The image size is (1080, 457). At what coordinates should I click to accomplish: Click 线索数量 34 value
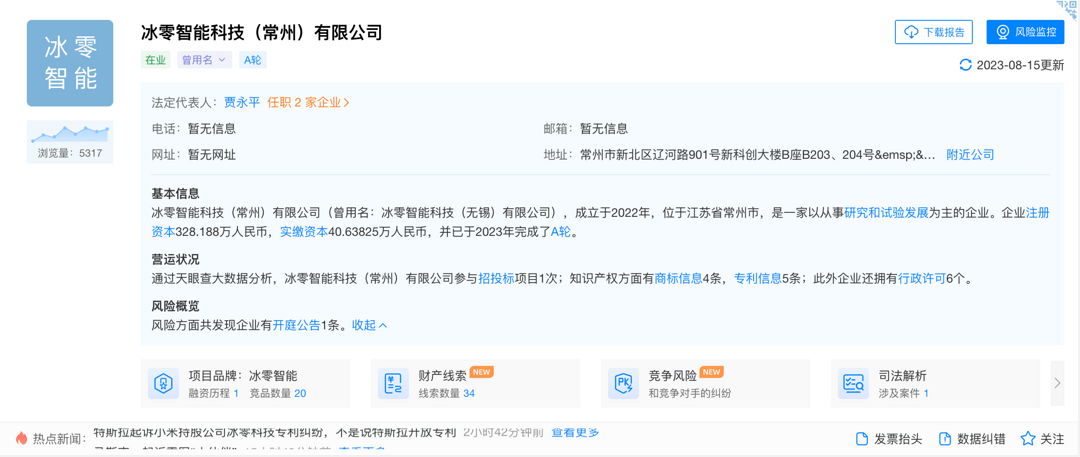tap(468, 394)
